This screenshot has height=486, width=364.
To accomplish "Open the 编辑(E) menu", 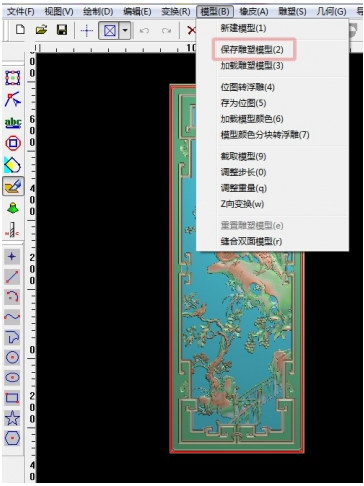I will [137, 12].
